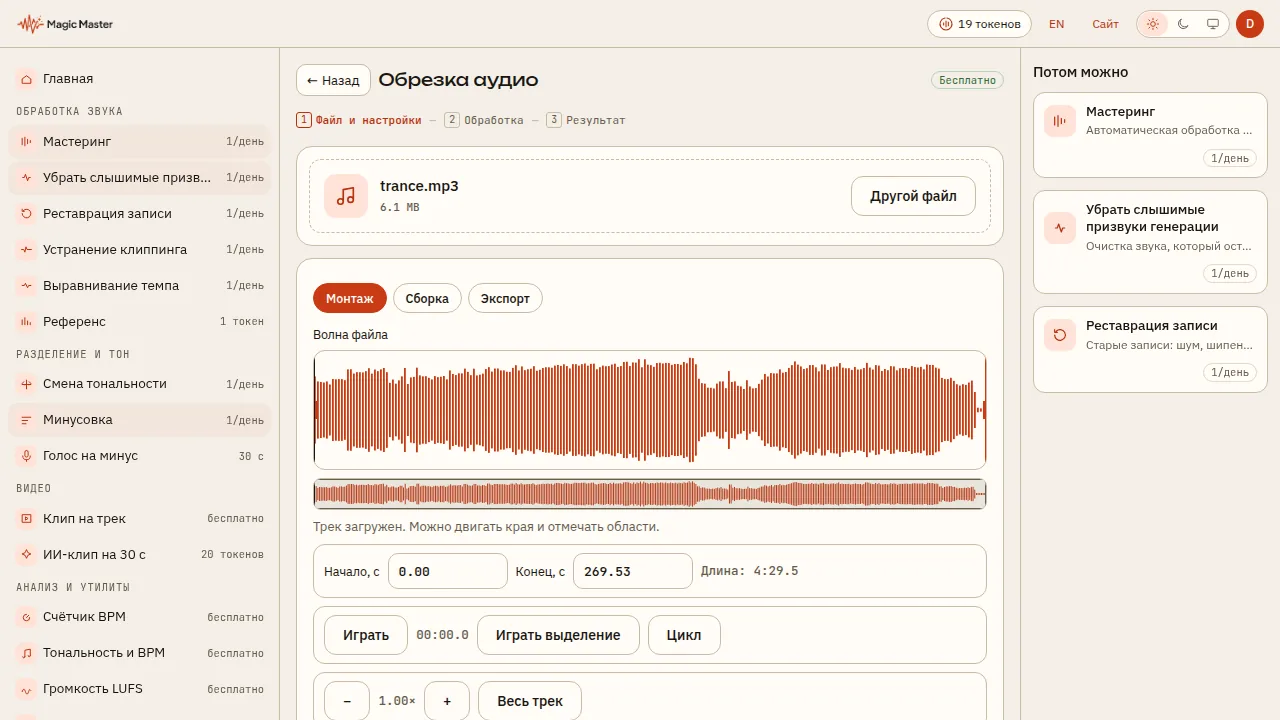Select system theme with the monitor toggle
This screenshot has height=720, width=1280.
[1213, 24]
